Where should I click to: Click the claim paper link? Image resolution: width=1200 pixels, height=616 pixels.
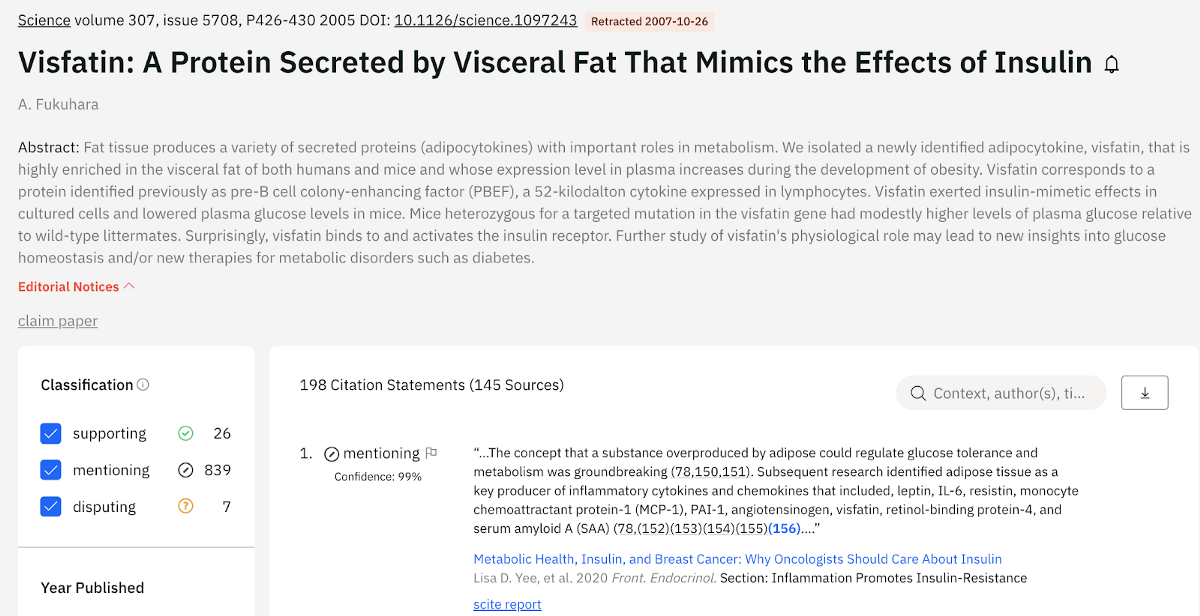point(58,321)
